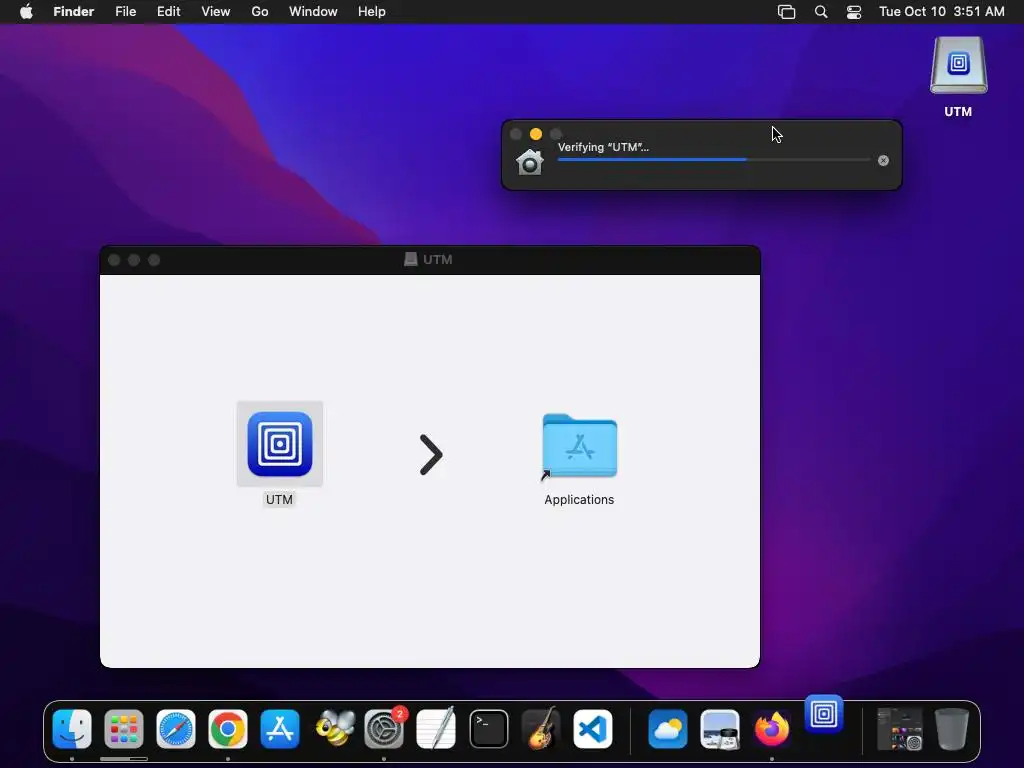
Task: Launch Terminal from the Dock
Action: point(488,729)
